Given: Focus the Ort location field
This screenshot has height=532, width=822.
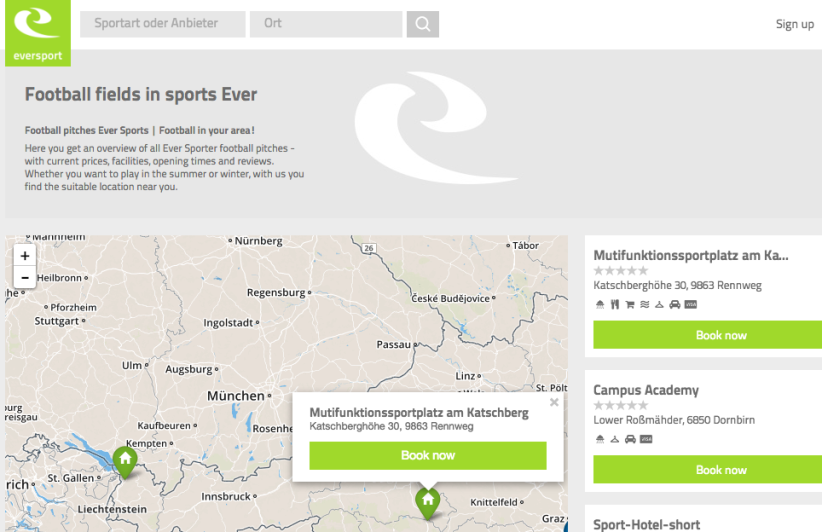Looking at the screenshot, I should [326, 24].
